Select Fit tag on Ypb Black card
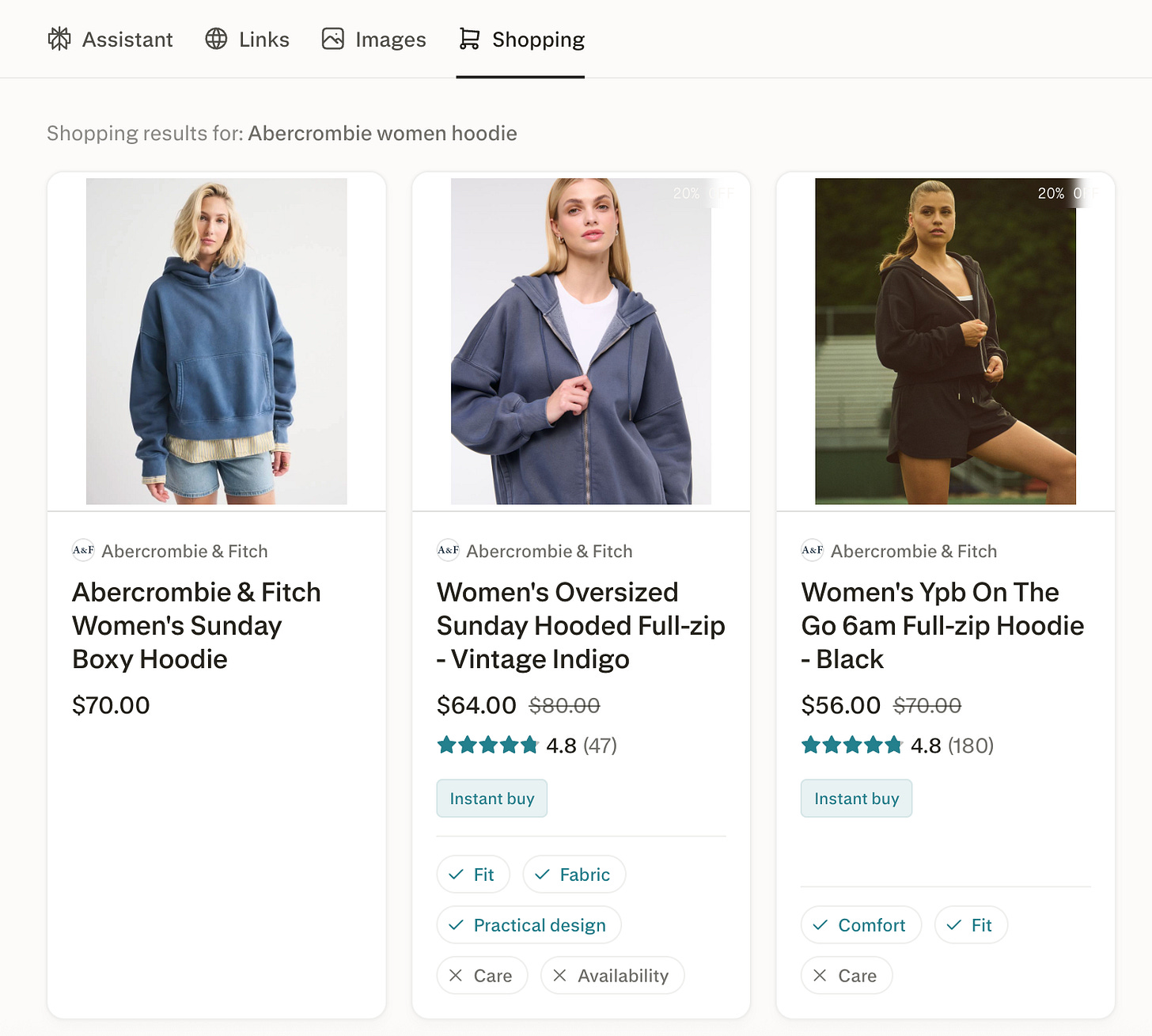 [x=972, y=925]
